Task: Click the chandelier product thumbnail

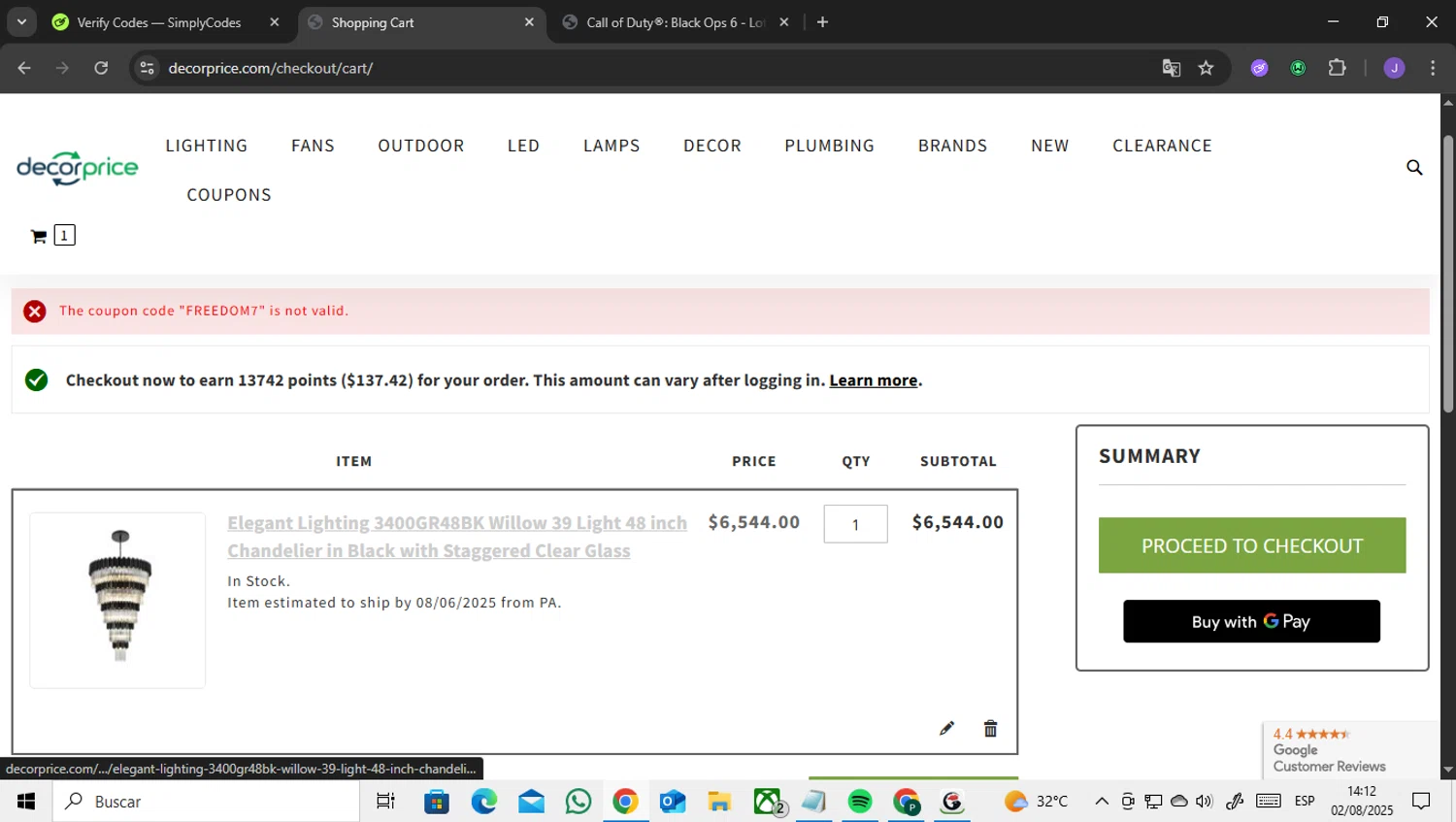Action: 117,600
